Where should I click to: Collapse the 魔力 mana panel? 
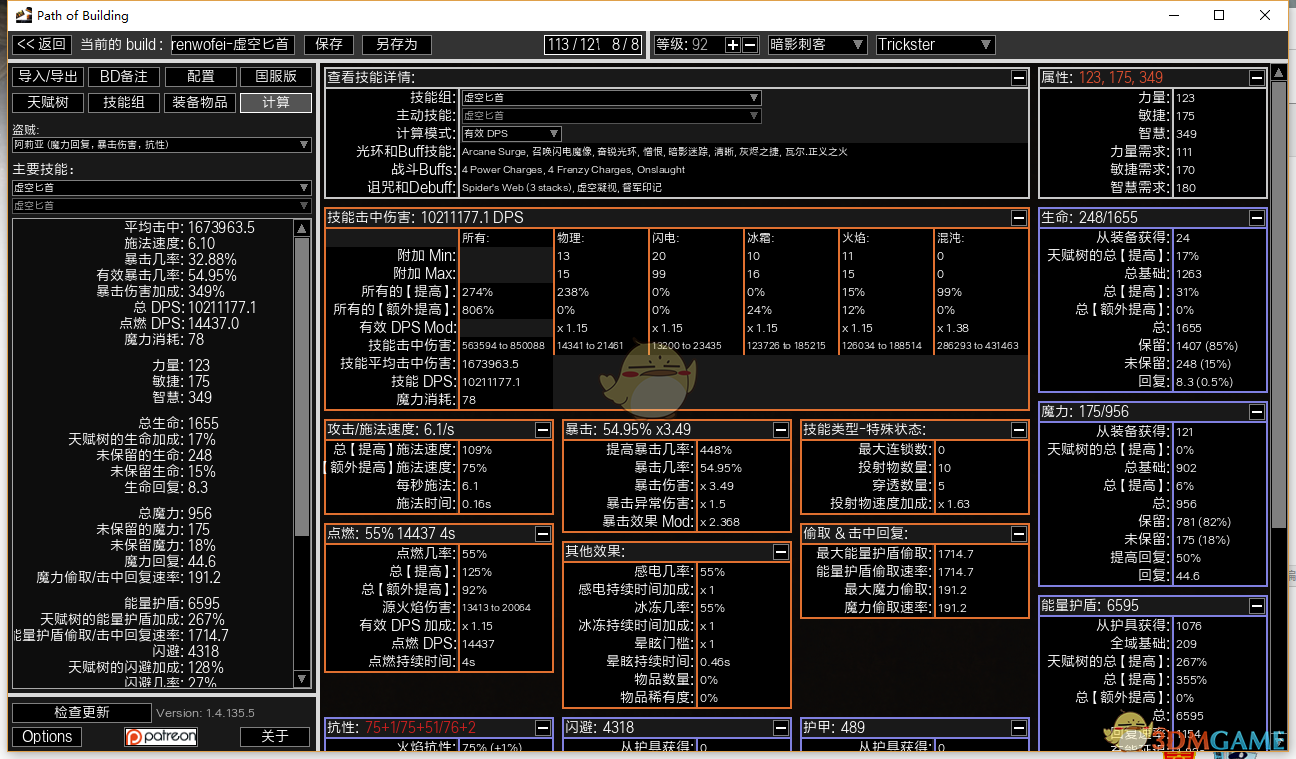[1256, 412]
